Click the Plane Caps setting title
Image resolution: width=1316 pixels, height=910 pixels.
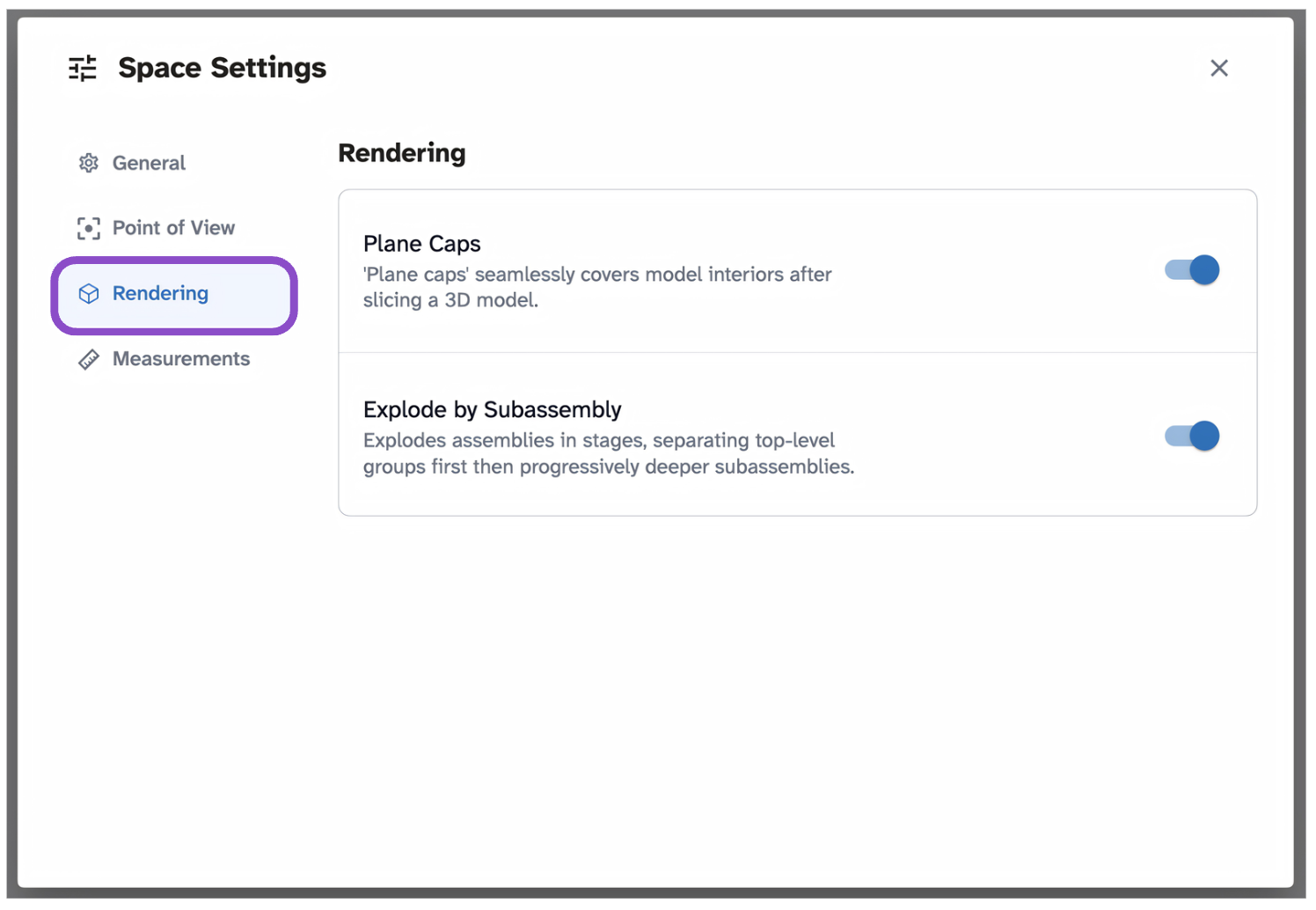pyautogui.click(x=422, y=244)
